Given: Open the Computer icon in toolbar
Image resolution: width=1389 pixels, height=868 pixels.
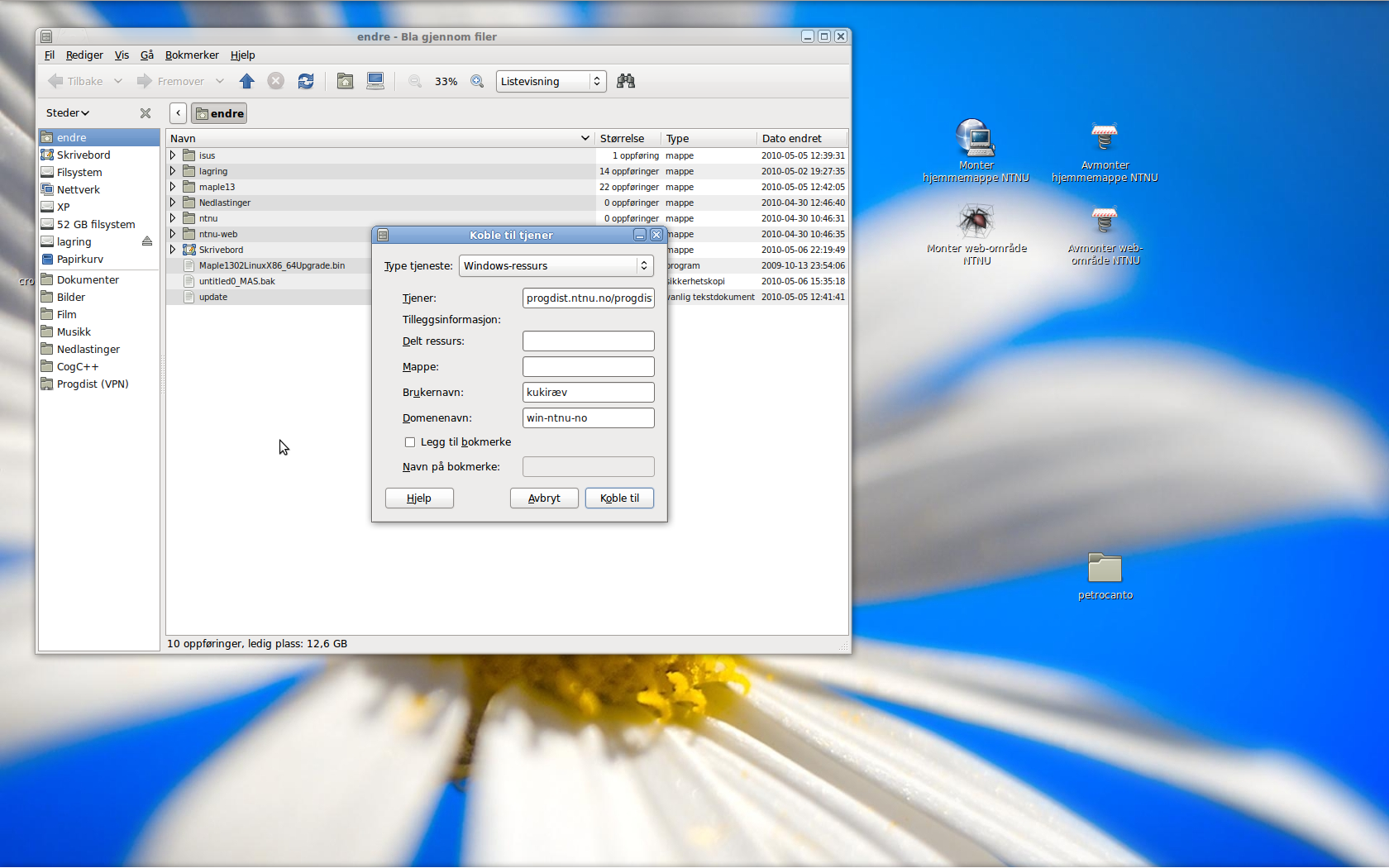Looking at the screenshot, I should 375,81.
